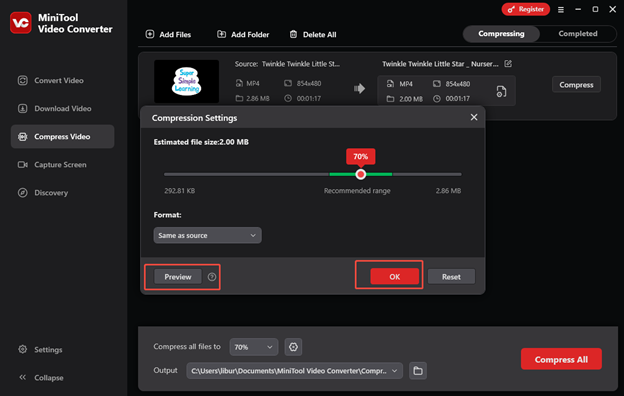The height and width of the screenshot is (396, 624).
Task: Open the Format dropdown Same as source
Action: [207, 235]
